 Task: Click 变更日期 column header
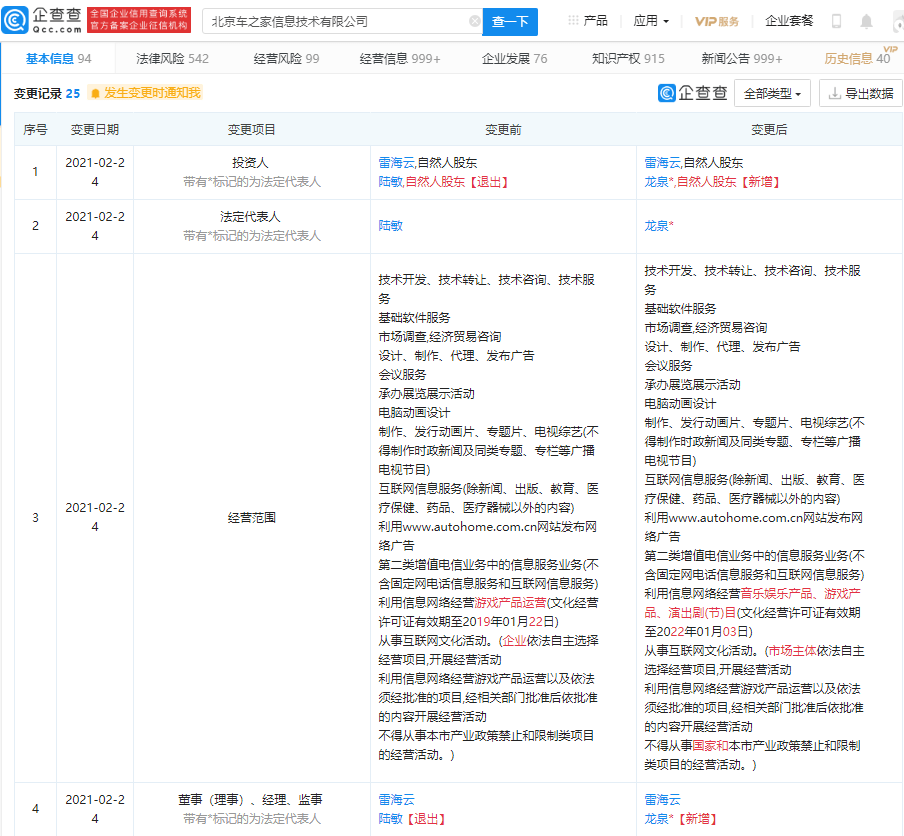[95, 130]
